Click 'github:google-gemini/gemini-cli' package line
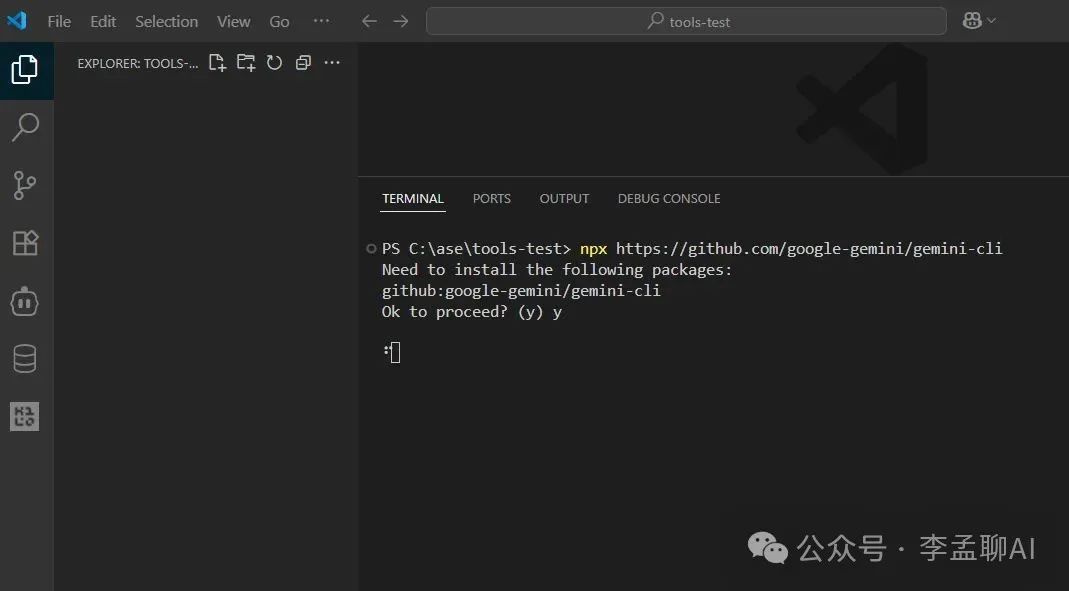Viewport: 1069px width, 591px height. pyautogui.click(x=521, y=291)
